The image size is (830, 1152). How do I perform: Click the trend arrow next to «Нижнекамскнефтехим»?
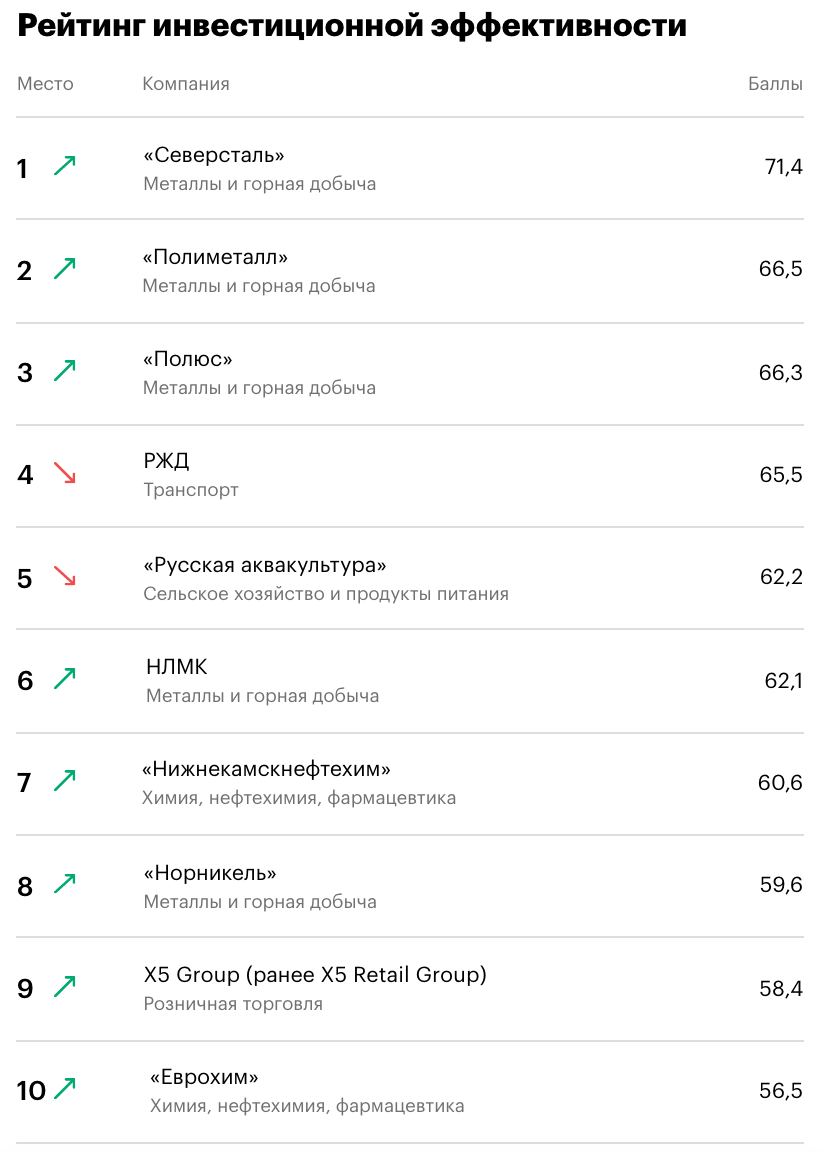tap(65, 781)
